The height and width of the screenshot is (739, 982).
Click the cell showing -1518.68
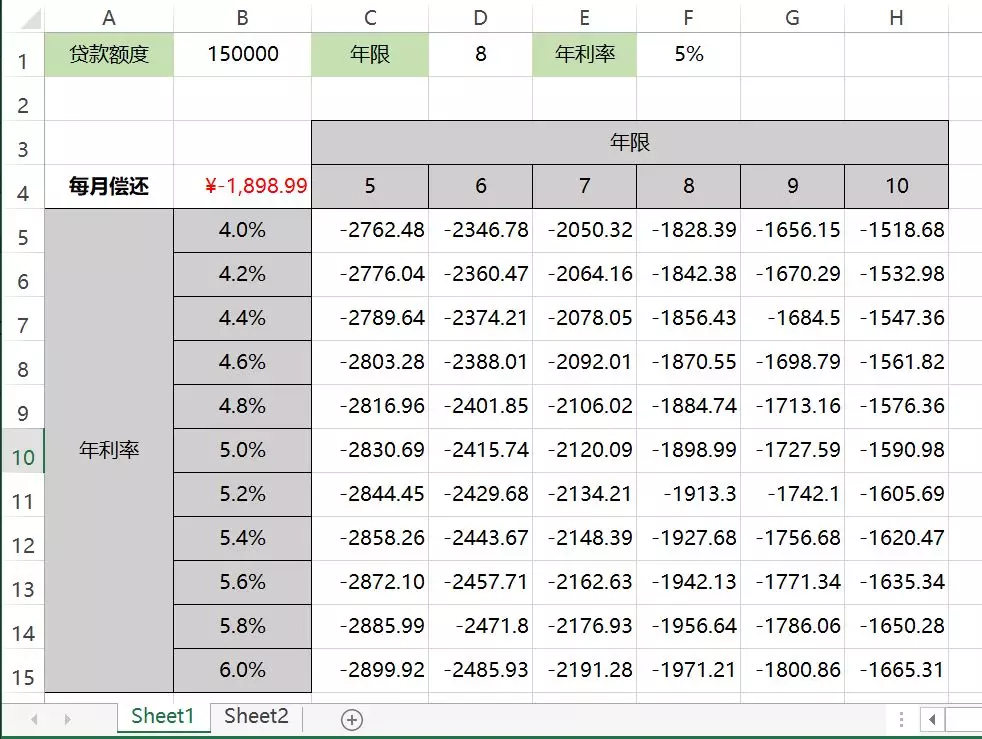click(x=896, y=230)
